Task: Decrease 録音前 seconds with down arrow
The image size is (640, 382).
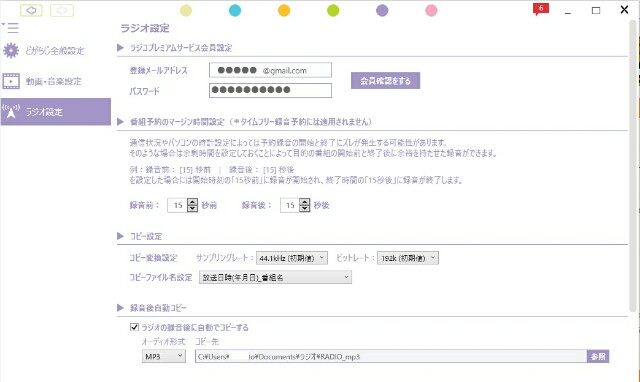Action: [x=192, y=208]
